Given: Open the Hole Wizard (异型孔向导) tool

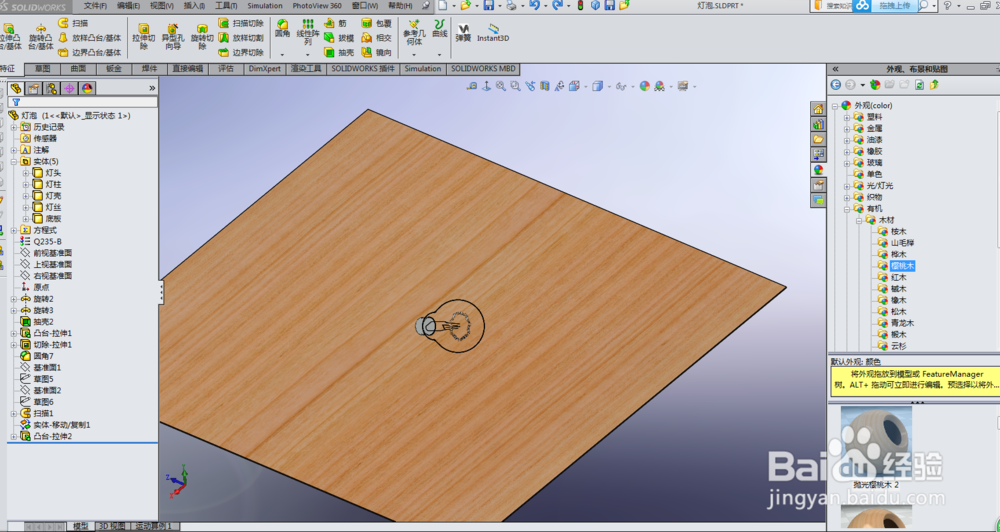Looking at the screenshot, I should [x=173, y=37].
